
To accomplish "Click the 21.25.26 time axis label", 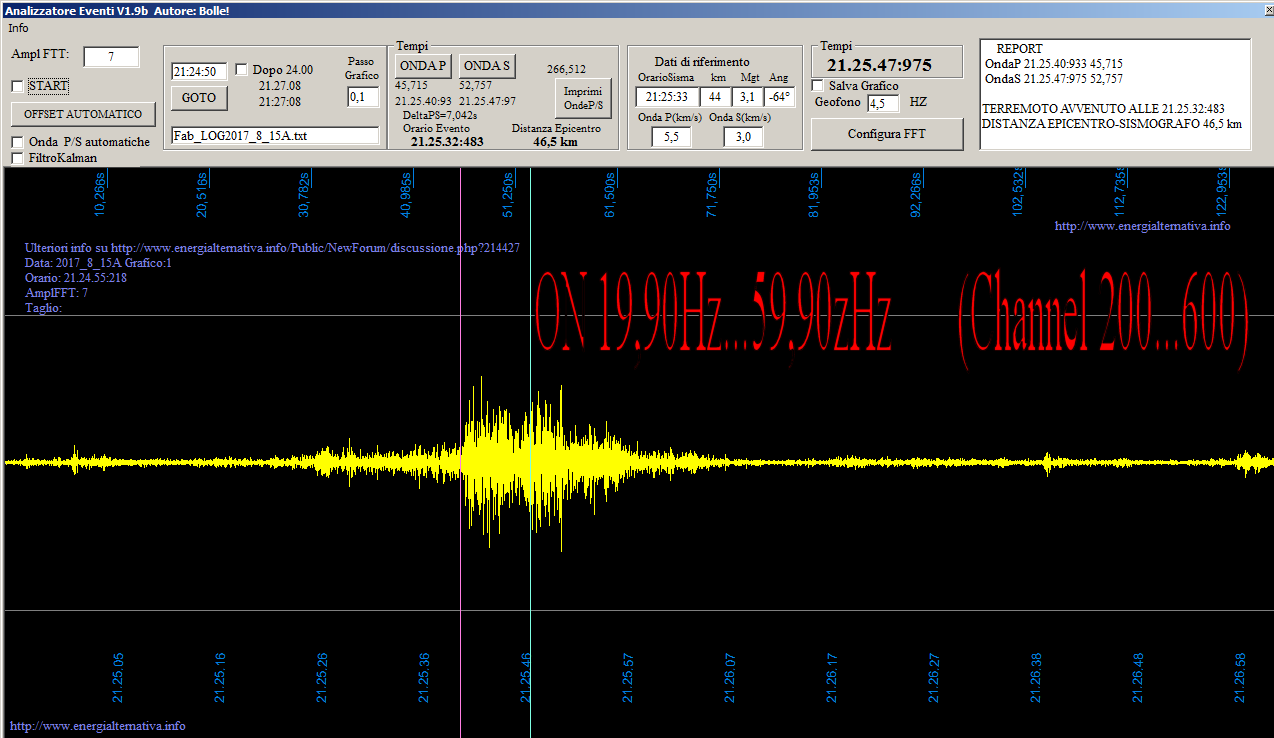I will click(323, 677).
